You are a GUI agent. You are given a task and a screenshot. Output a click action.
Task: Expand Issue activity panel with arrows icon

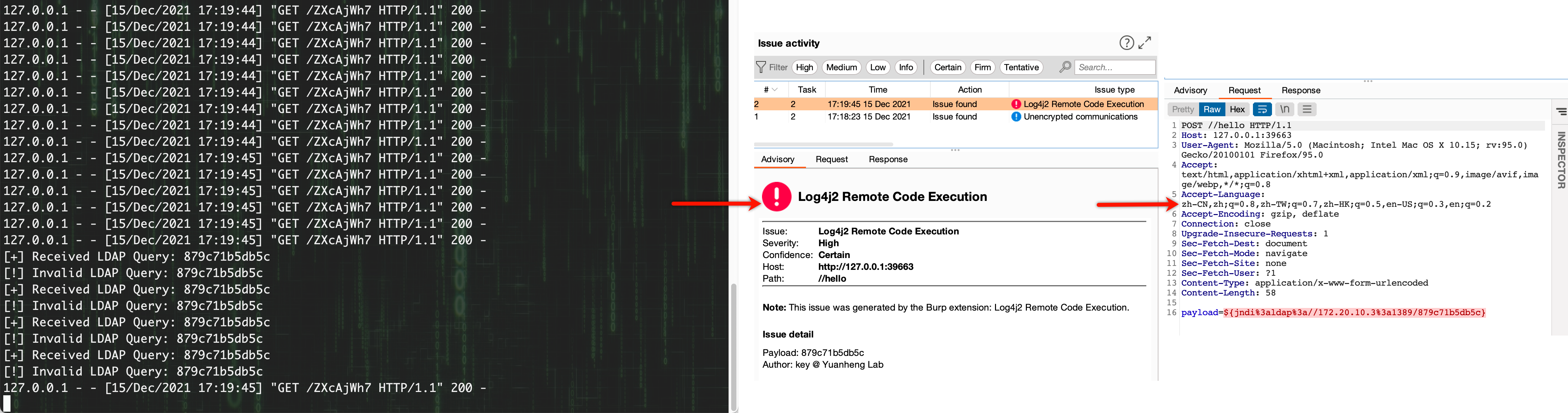(x=1145, y=43)
